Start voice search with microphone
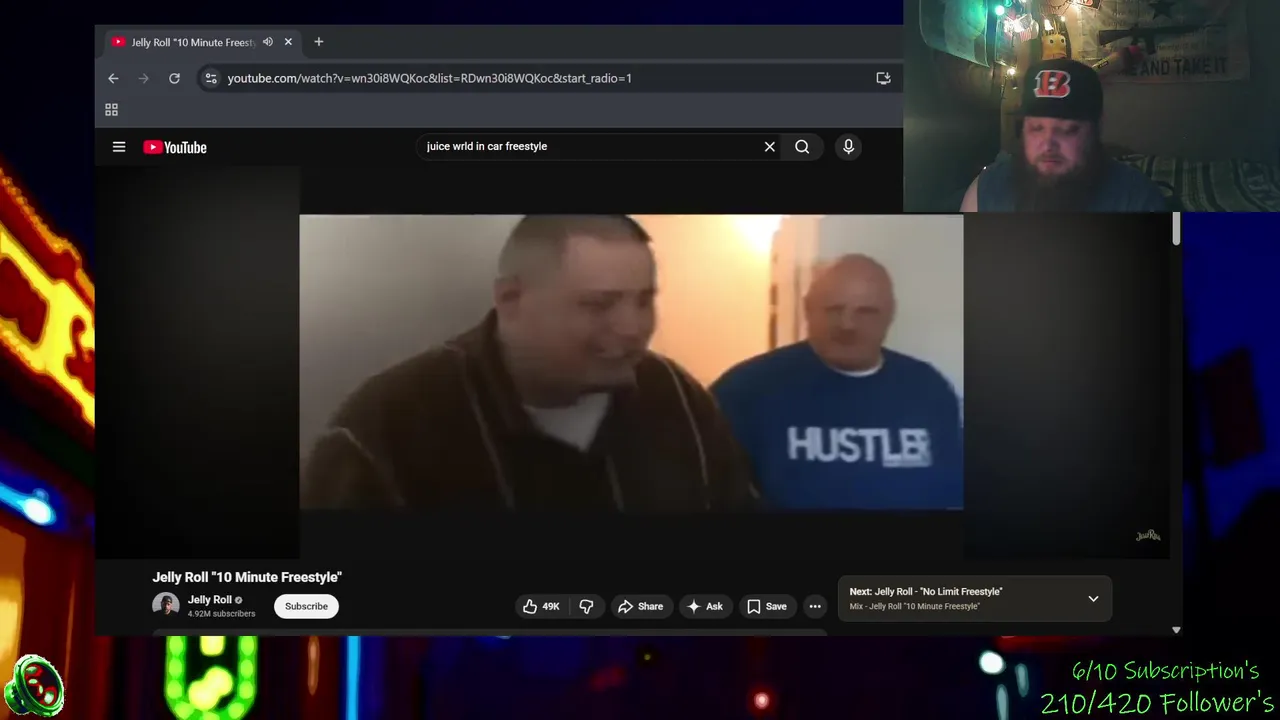1280x720 pixels. tap(848, 147)
